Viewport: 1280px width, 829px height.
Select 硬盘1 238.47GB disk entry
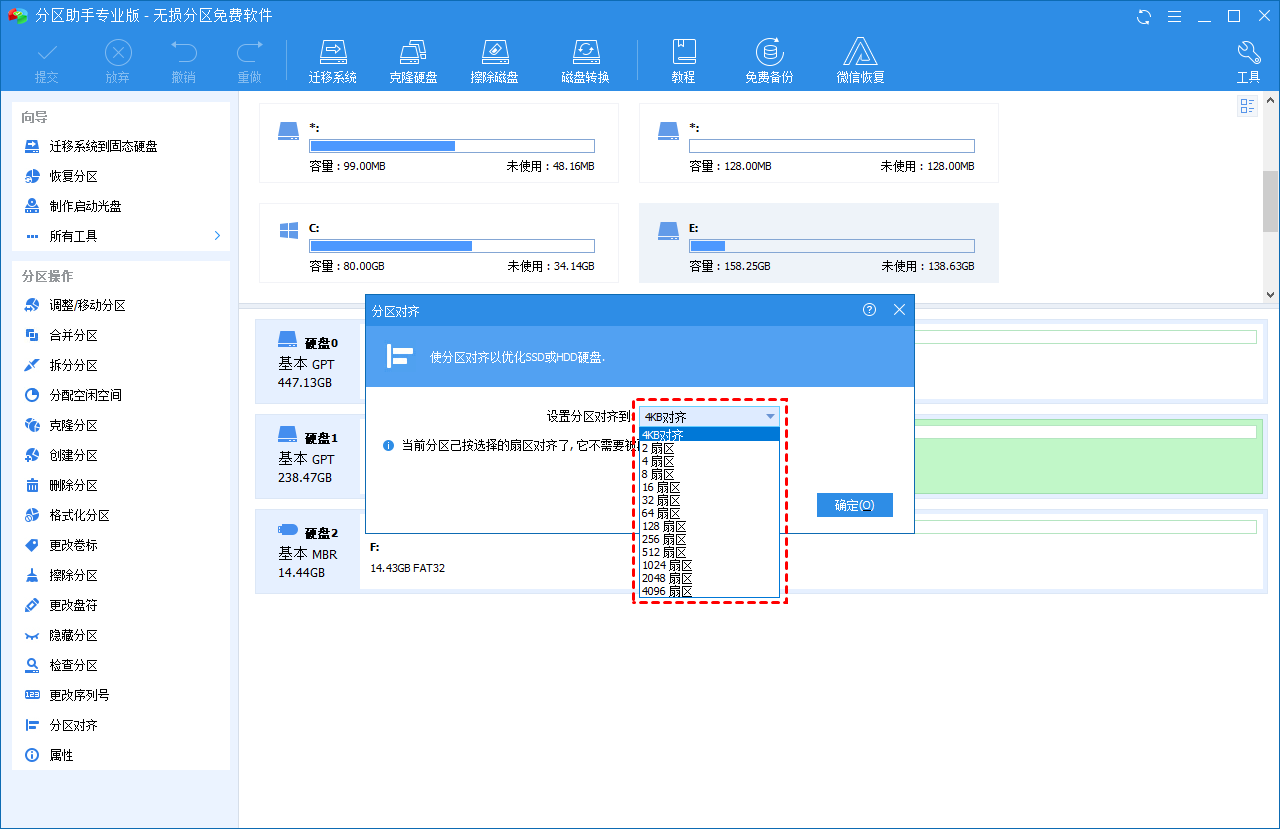308,455
